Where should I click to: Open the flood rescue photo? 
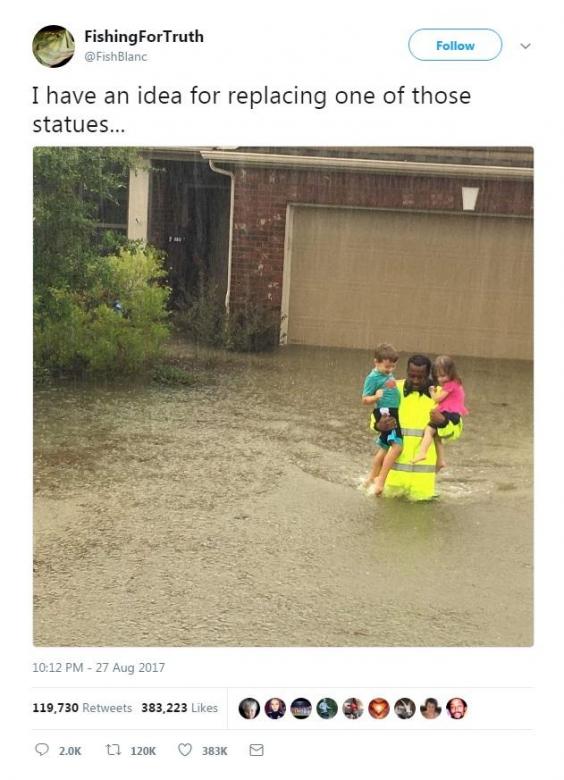(283, 396)
